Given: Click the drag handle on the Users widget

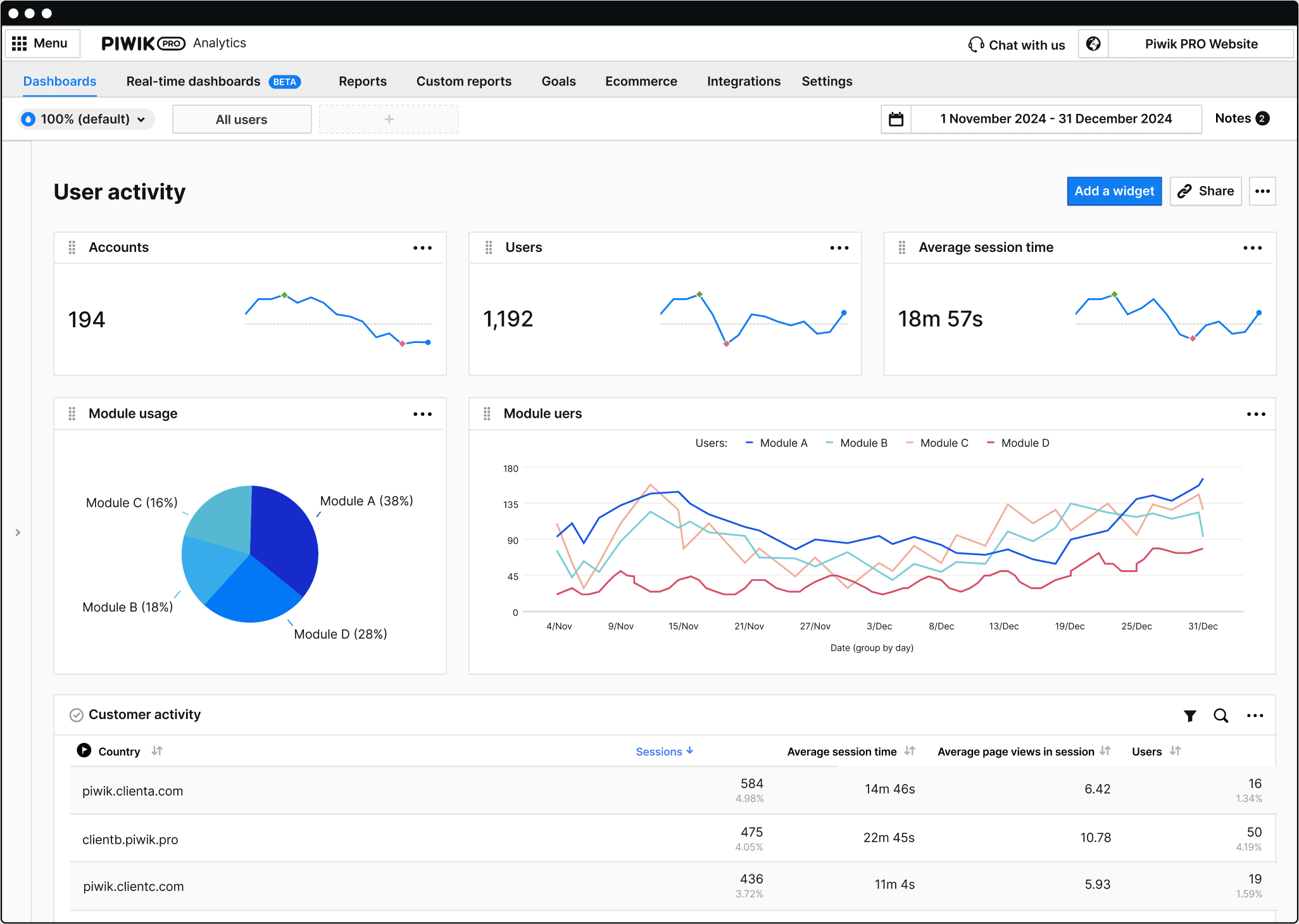Looking at the screenshot, I should (x=489, y=247).
